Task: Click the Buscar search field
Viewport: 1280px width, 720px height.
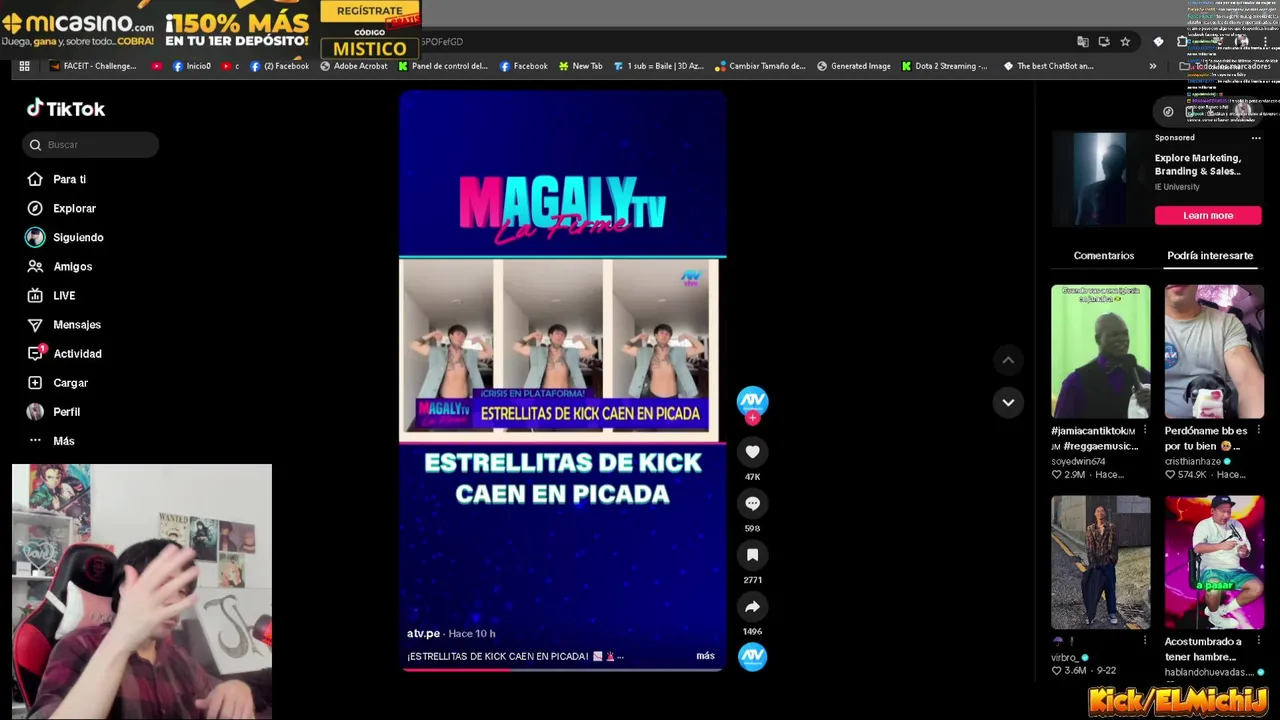Action: pos(90,145)
